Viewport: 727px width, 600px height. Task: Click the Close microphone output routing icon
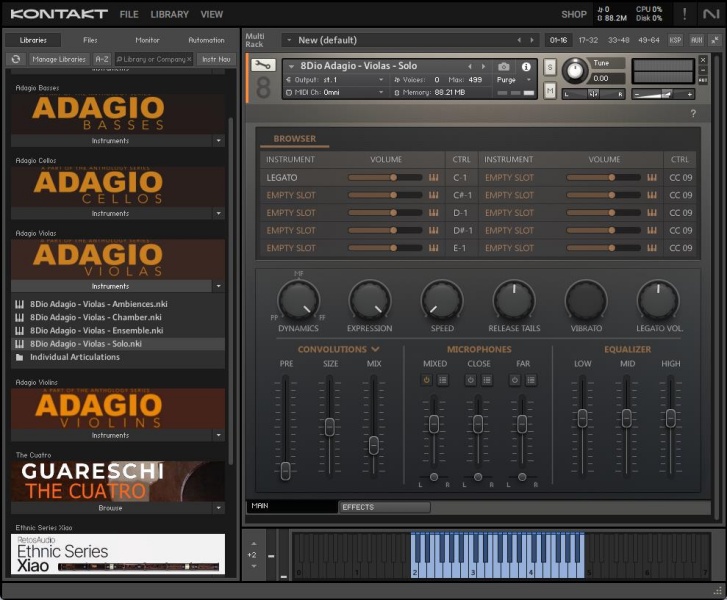[486, 380]
